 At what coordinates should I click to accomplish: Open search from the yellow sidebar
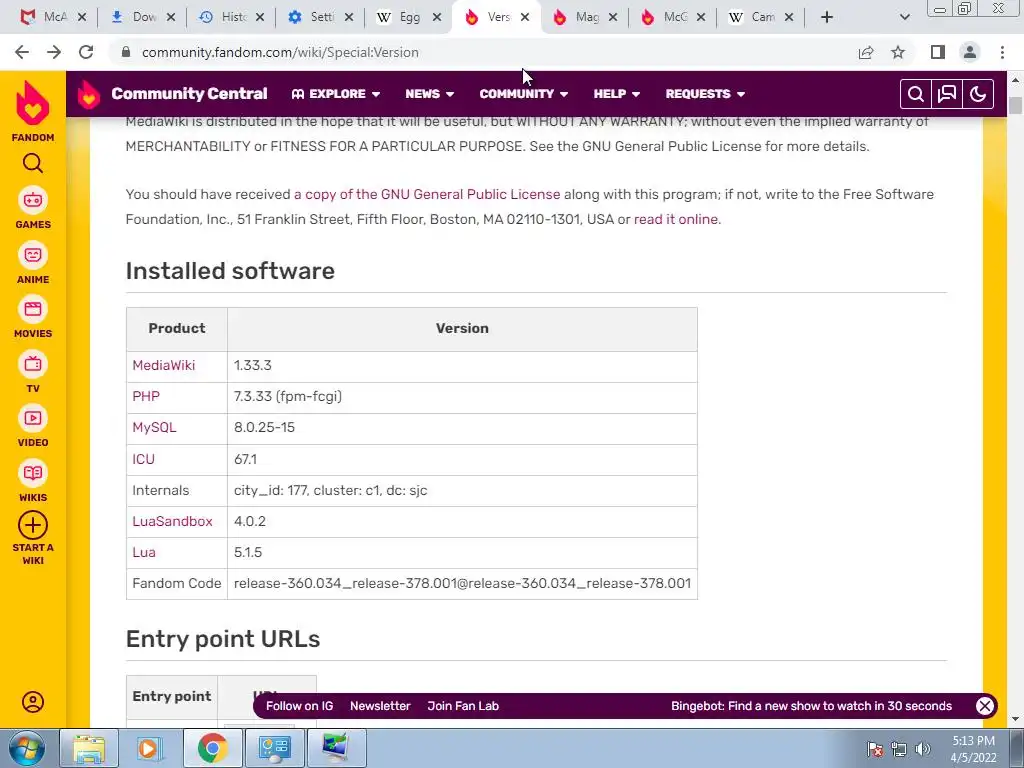tap(33, 163)
